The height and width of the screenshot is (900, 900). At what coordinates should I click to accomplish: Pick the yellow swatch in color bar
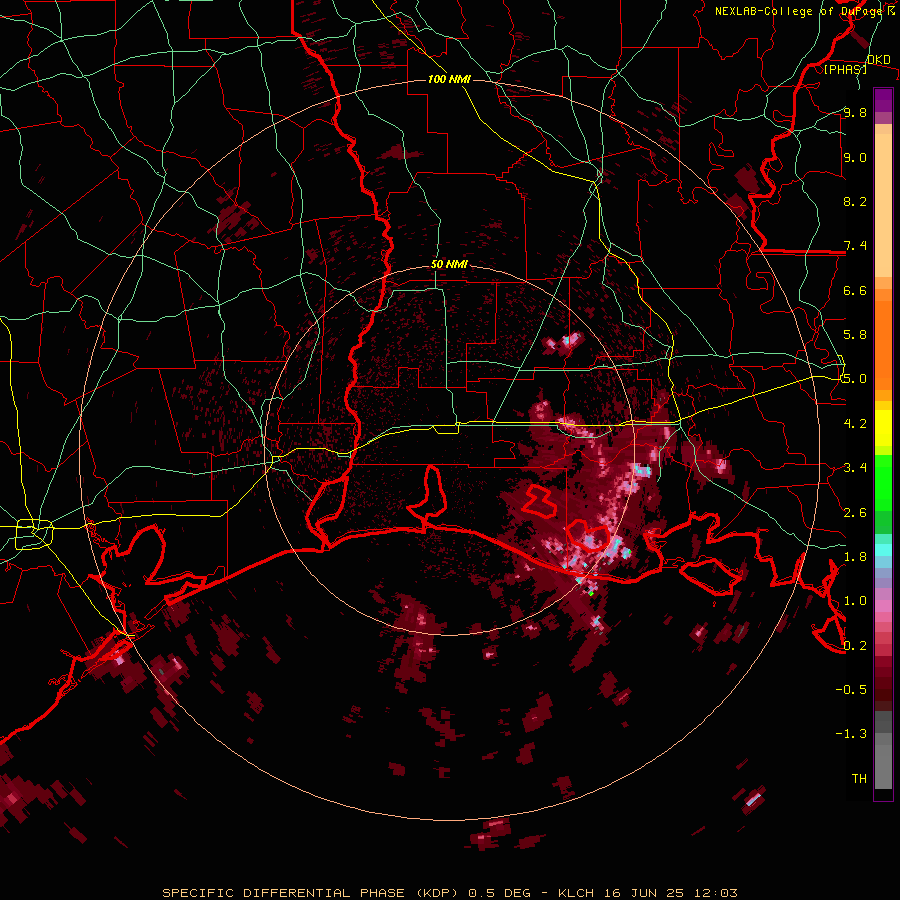[883, 428]
